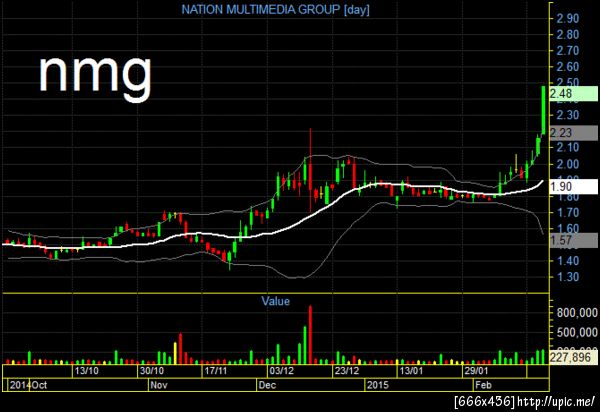This screenshot has width=600, height=412.
Task: Click the 1.30 price axis label
Action: click(x=567, y=277)
